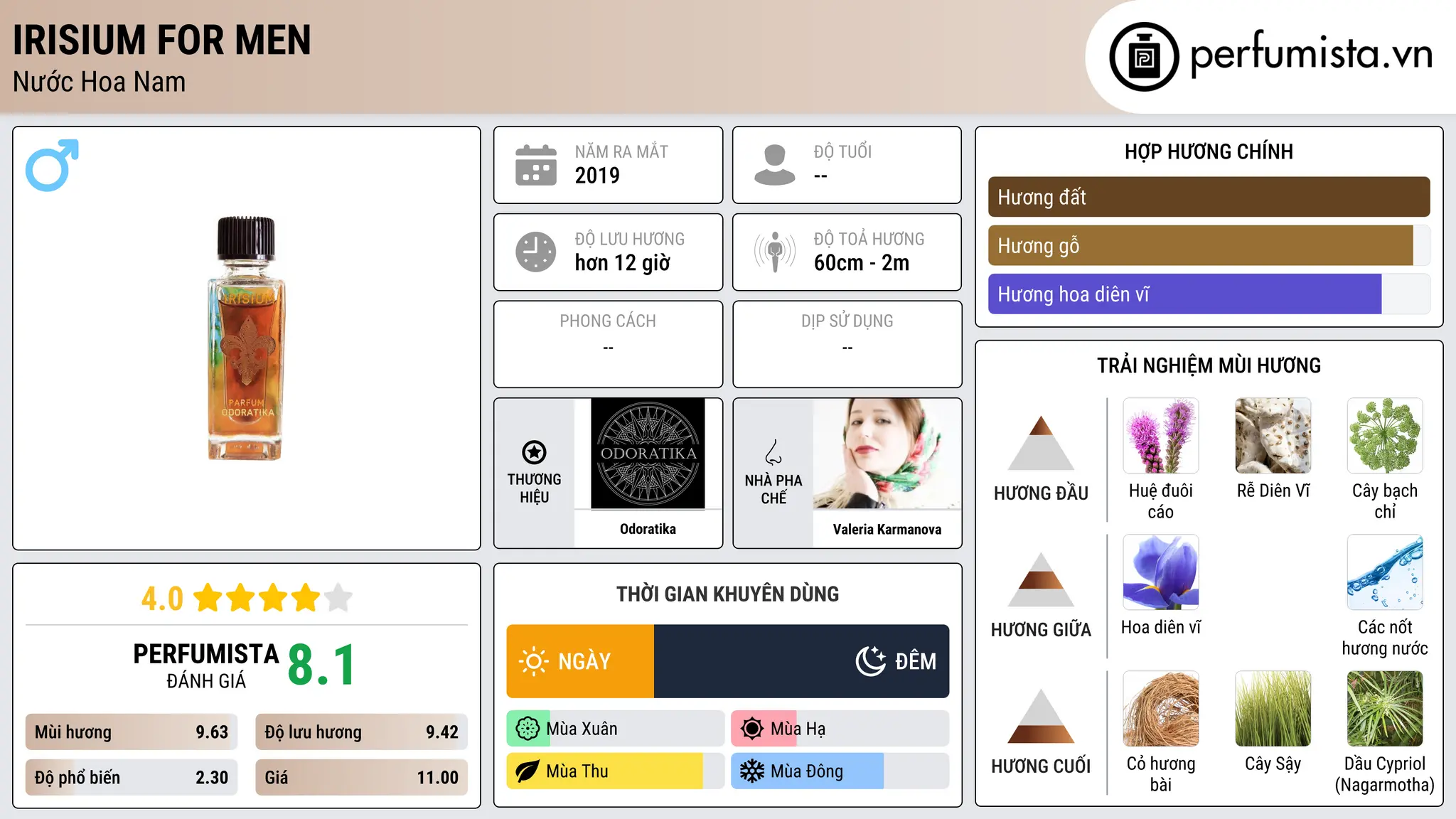Click the blue male gender symbol
The width and height of the screenshot is (1456, 819).
point(52,165)
